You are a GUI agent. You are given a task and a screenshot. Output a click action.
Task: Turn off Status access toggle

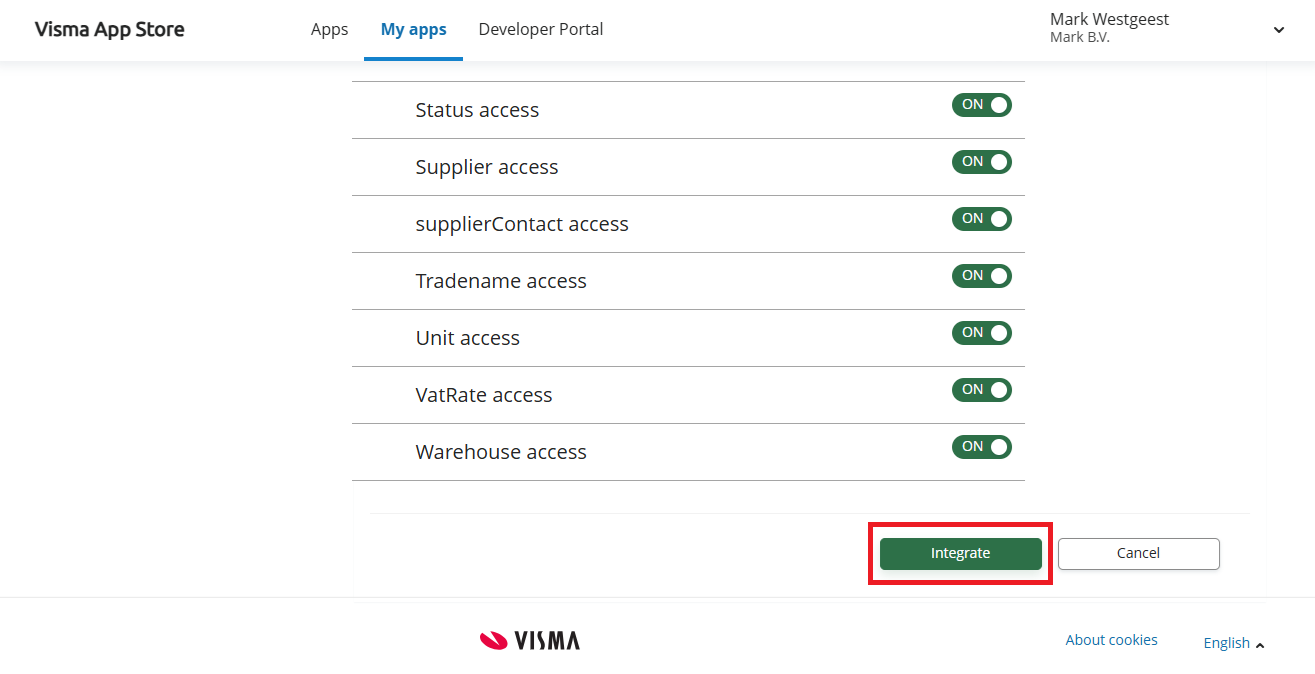(981, 105)
